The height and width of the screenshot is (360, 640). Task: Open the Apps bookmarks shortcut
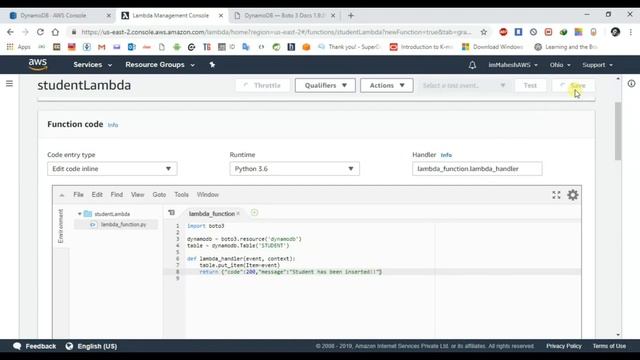tap(19, 47)
